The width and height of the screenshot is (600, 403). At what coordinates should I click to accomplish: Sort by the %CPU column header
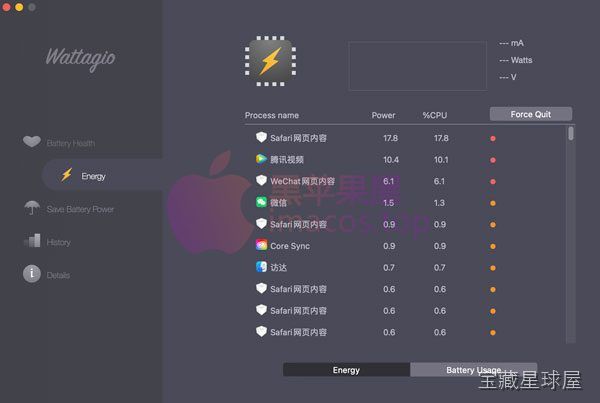(435, 115)
